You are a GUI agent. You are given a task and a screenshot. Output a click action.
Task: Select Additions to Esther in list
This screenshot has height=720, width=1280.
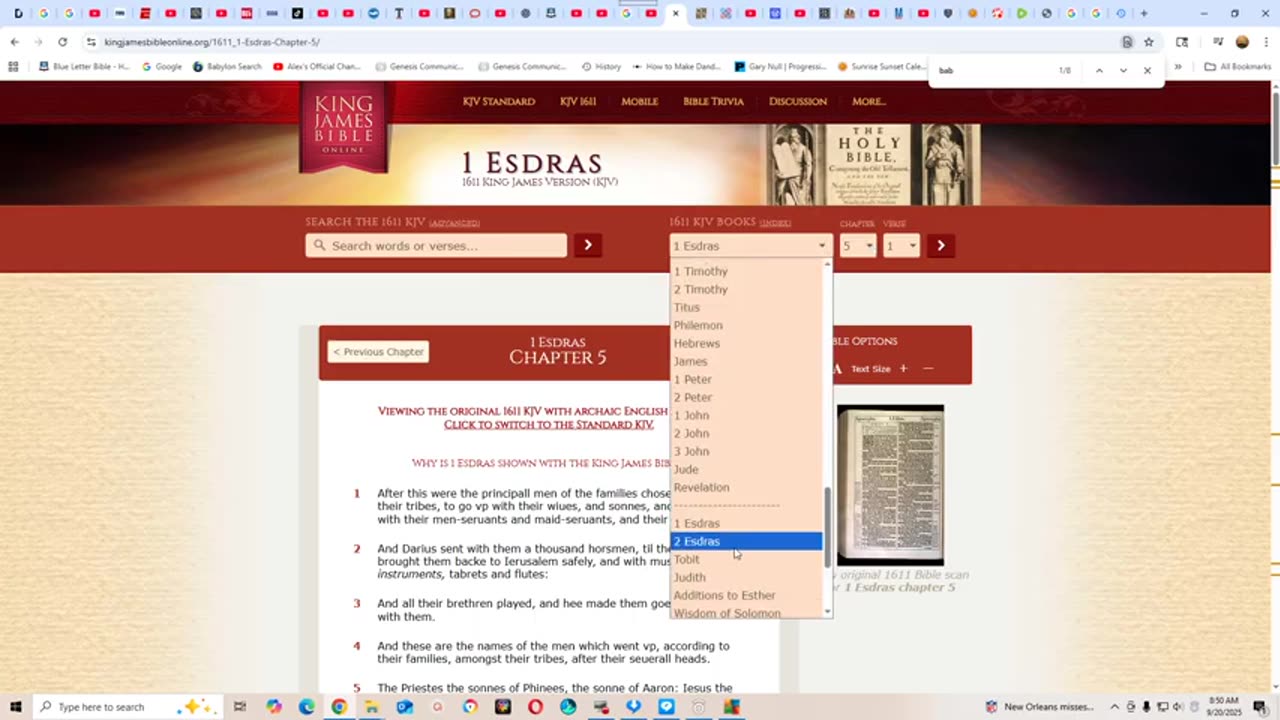pos(746,595)
